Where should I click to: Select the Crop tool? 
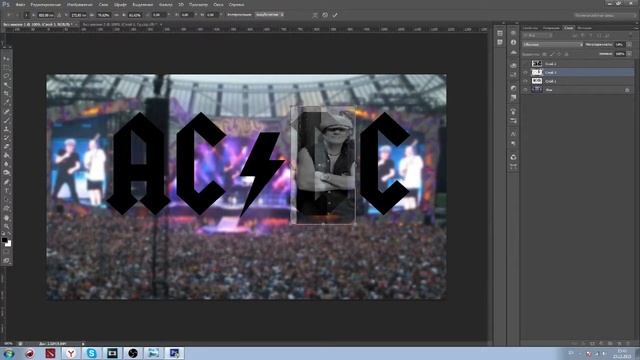pos(6,94)
